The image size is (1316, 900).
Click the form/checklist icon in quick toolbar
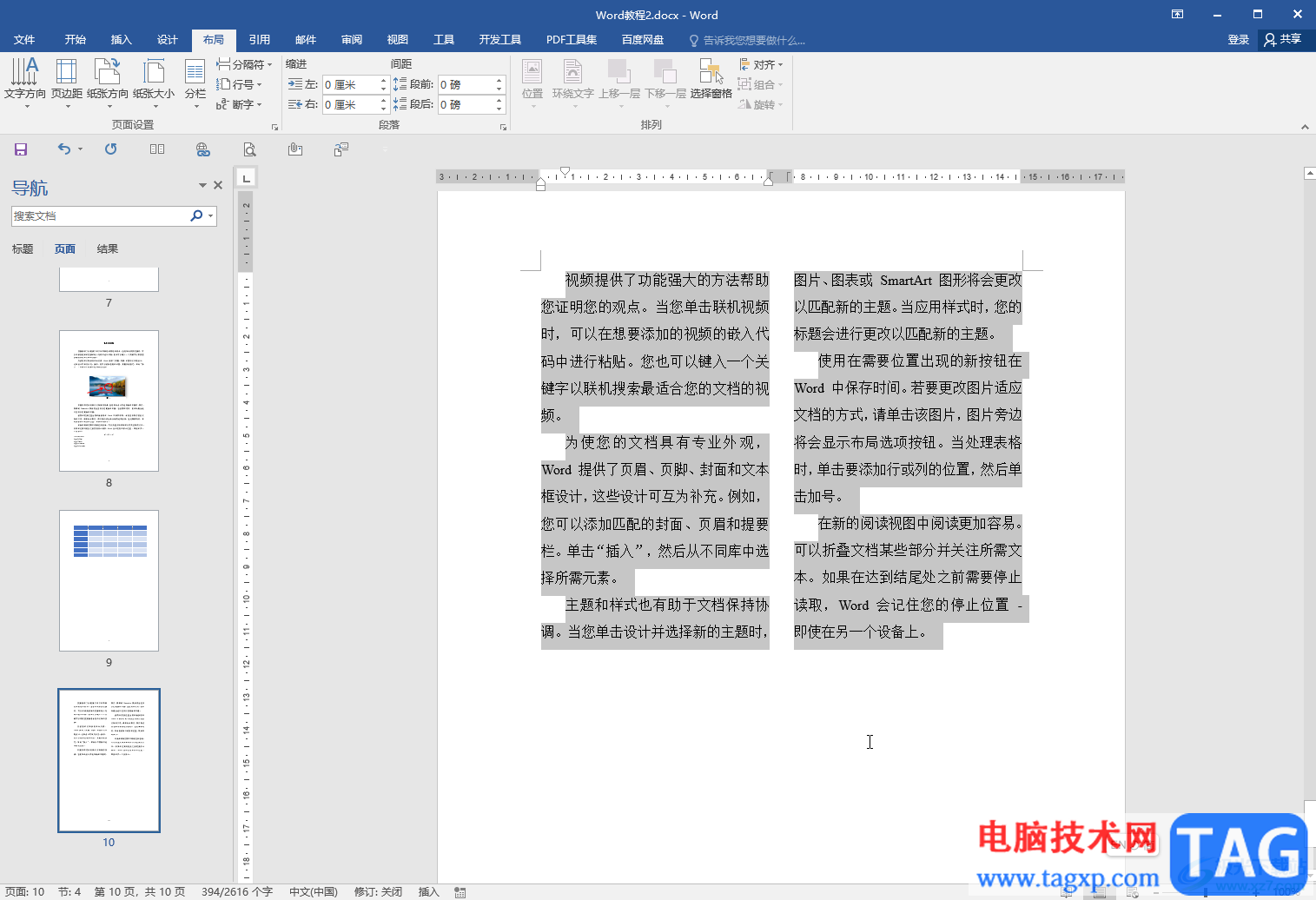pos(341,149)
